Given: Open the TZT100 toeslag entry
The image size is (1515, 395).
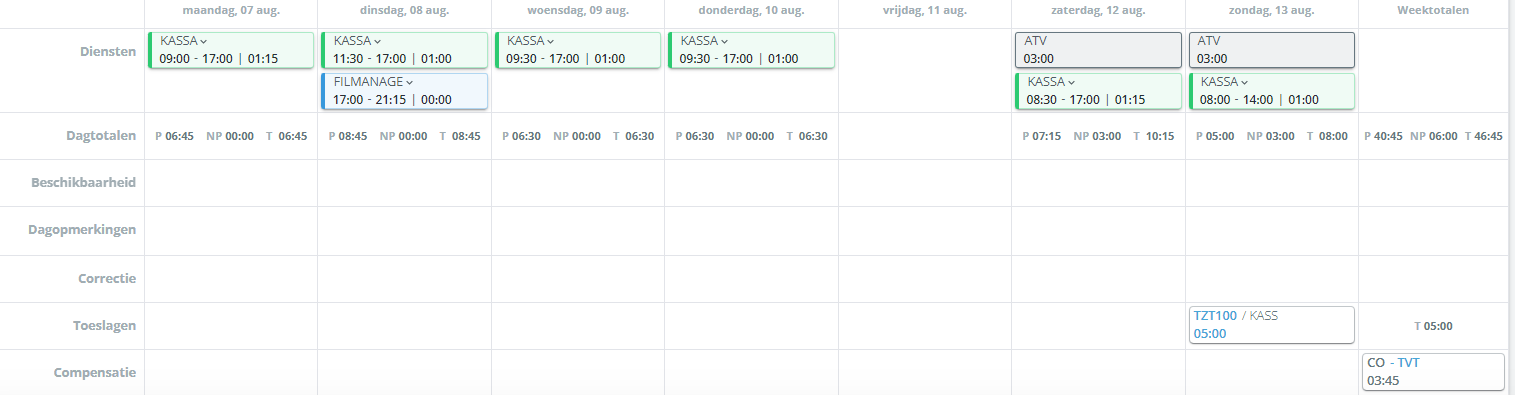Looking at the screenshot, I should [x=1271, y=325].
